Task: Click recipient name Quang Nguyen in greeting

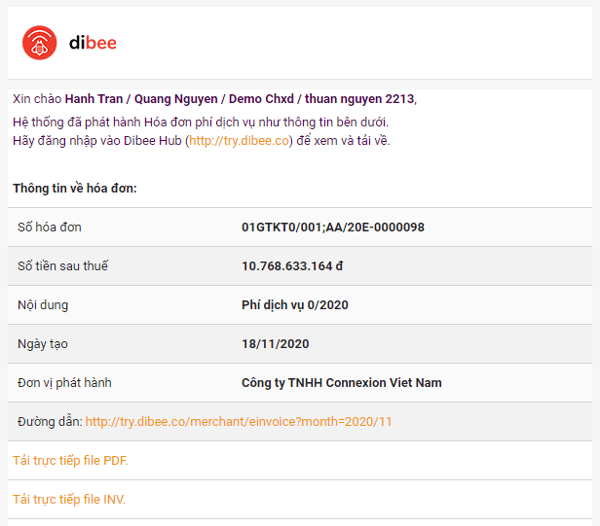Action: pos(176,99)
